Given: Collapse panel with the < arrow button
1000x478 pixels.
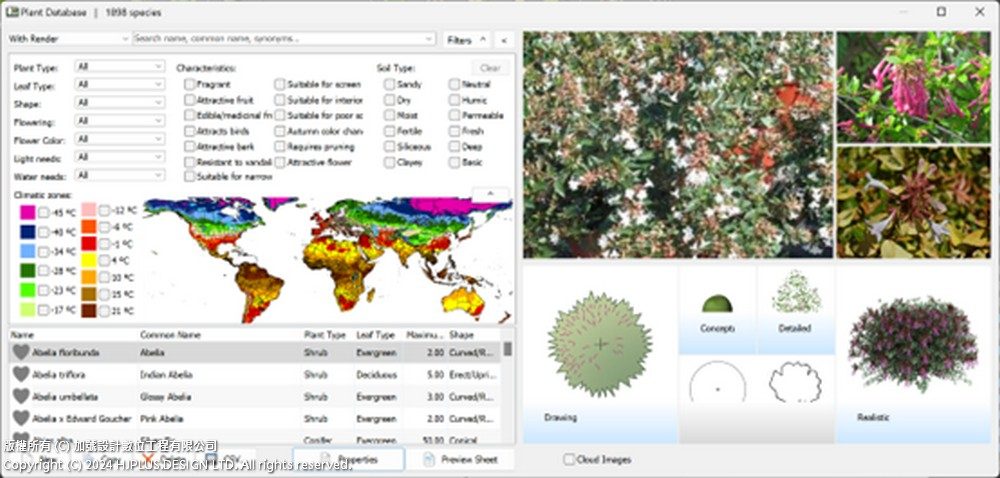Looking at the screenshot, I should [x=504, y=40].
